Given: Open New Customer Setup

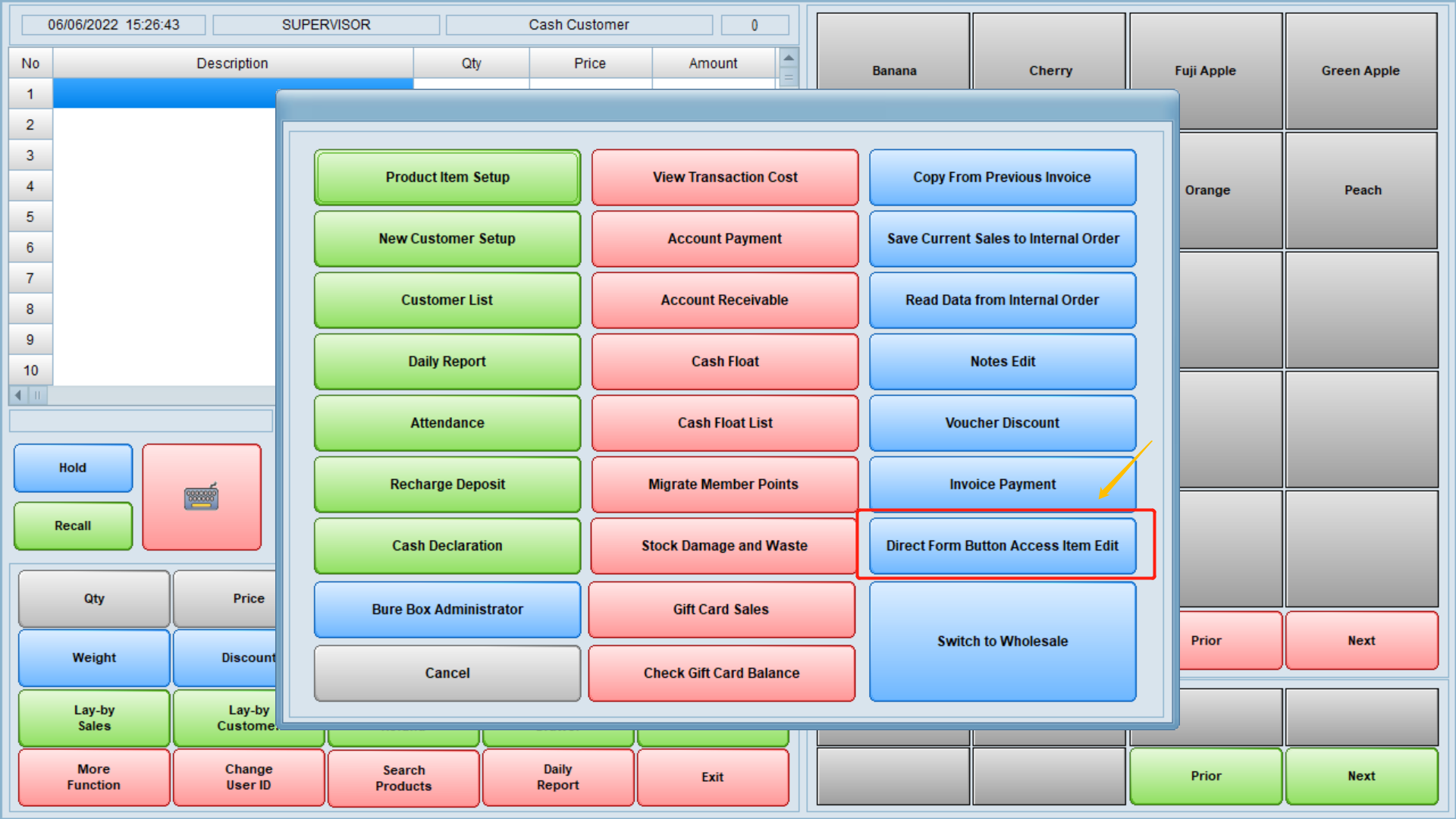Looking at the screenshot, I should [x=447, y=238].
